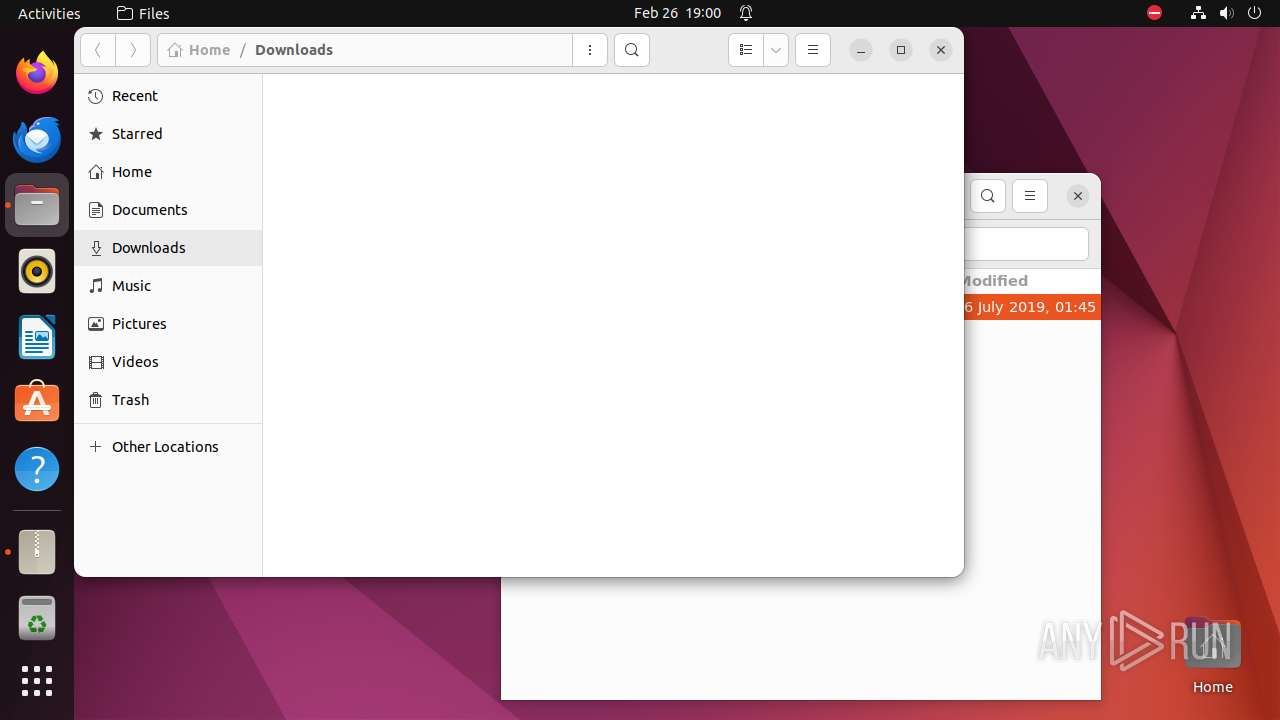Viewport: 1280px width, 720px height.
Task: Minimize the Files window
Action: pos(861,50)
